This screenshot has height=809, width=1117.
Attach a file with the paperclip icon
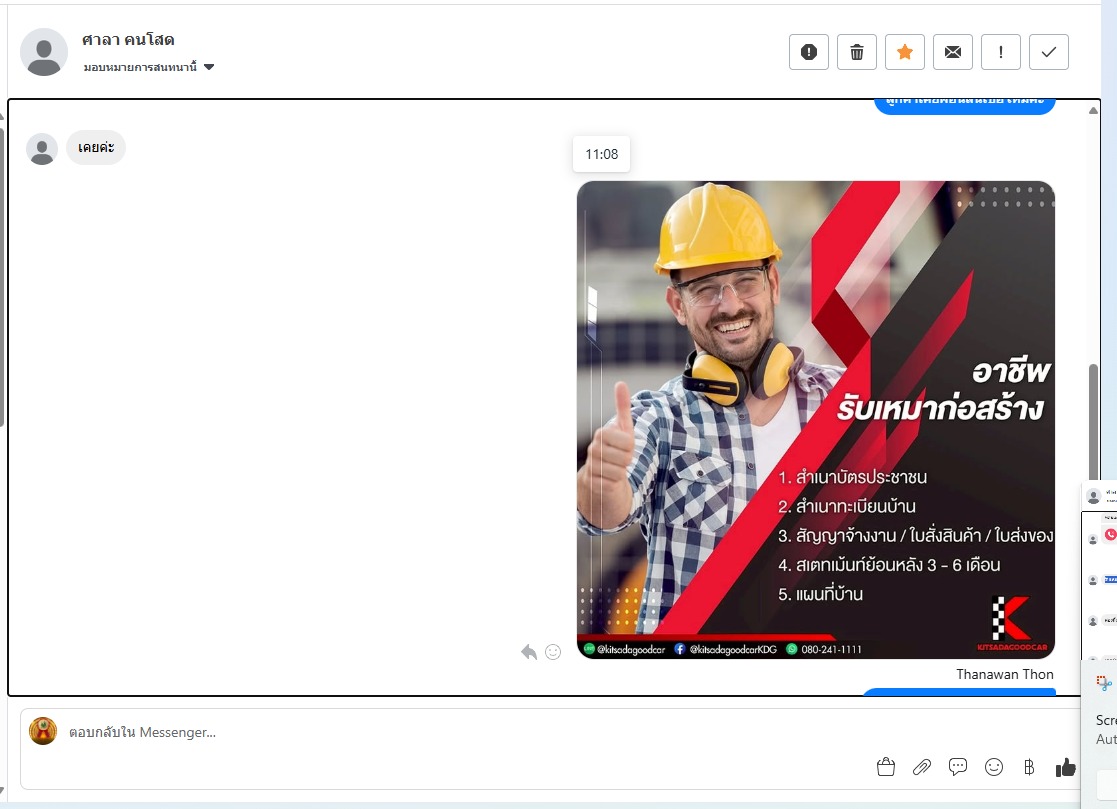(x=922, y=767)
